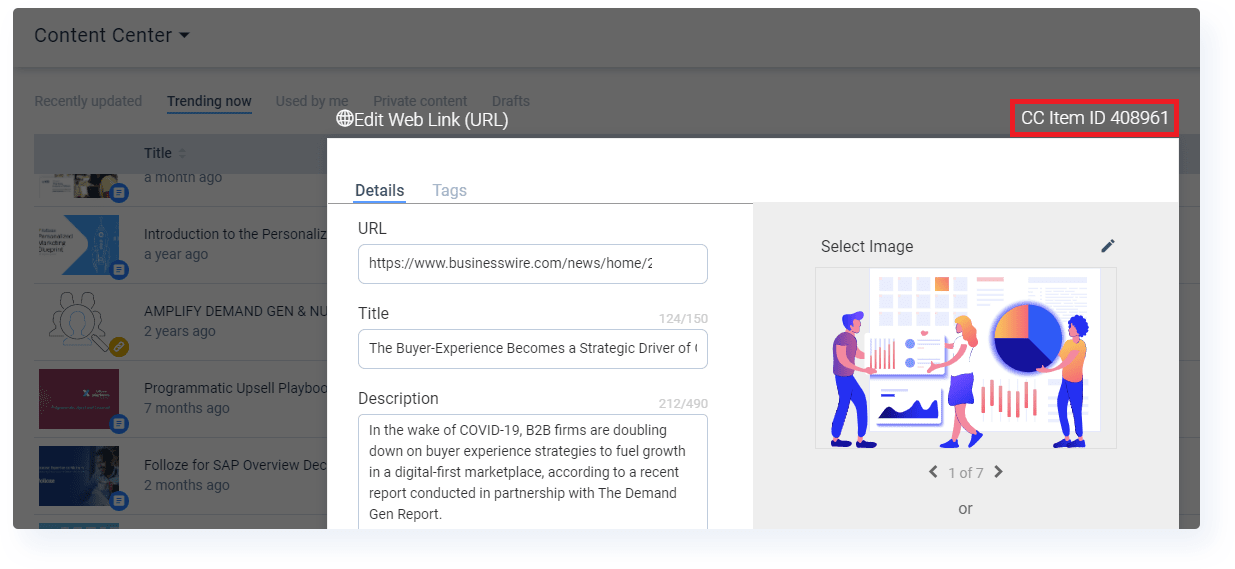Click the URL input field

coord(532,264)
